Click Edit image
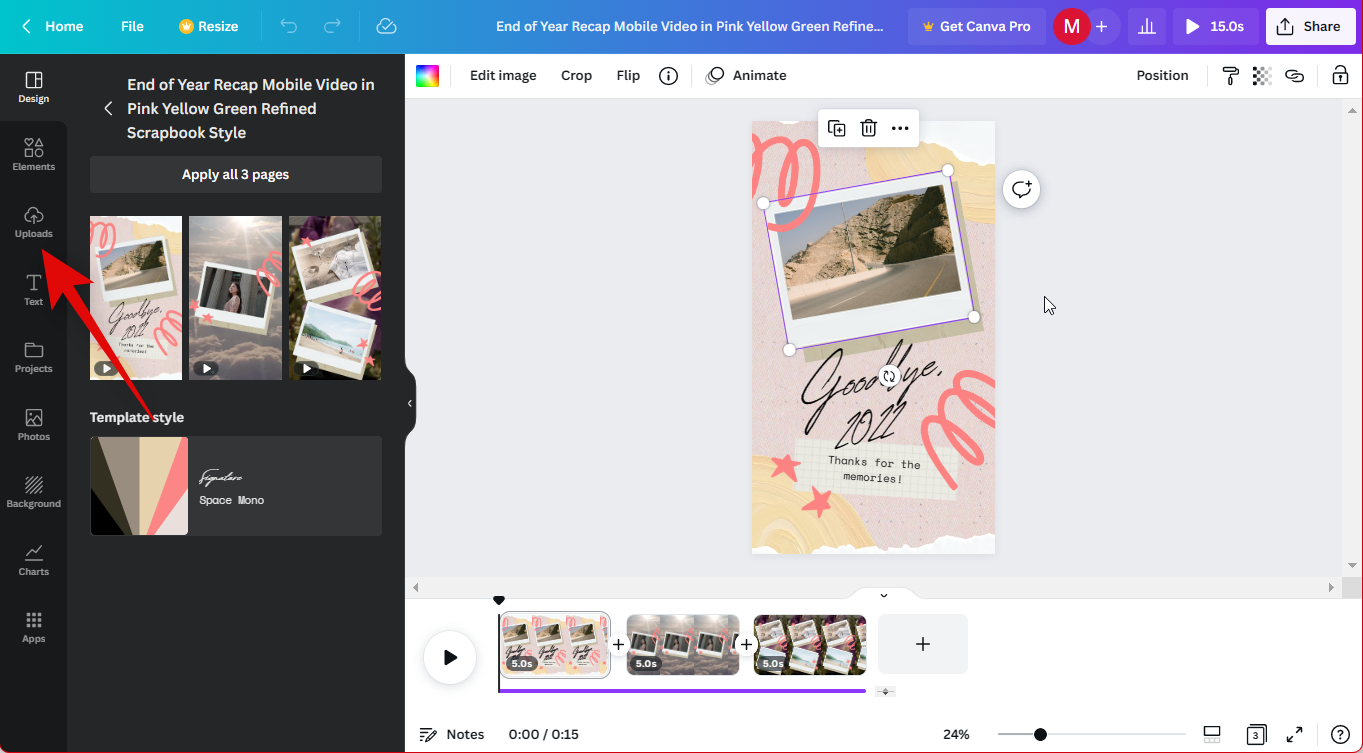Screen dimensions: 1363x753 coord(503,76)
